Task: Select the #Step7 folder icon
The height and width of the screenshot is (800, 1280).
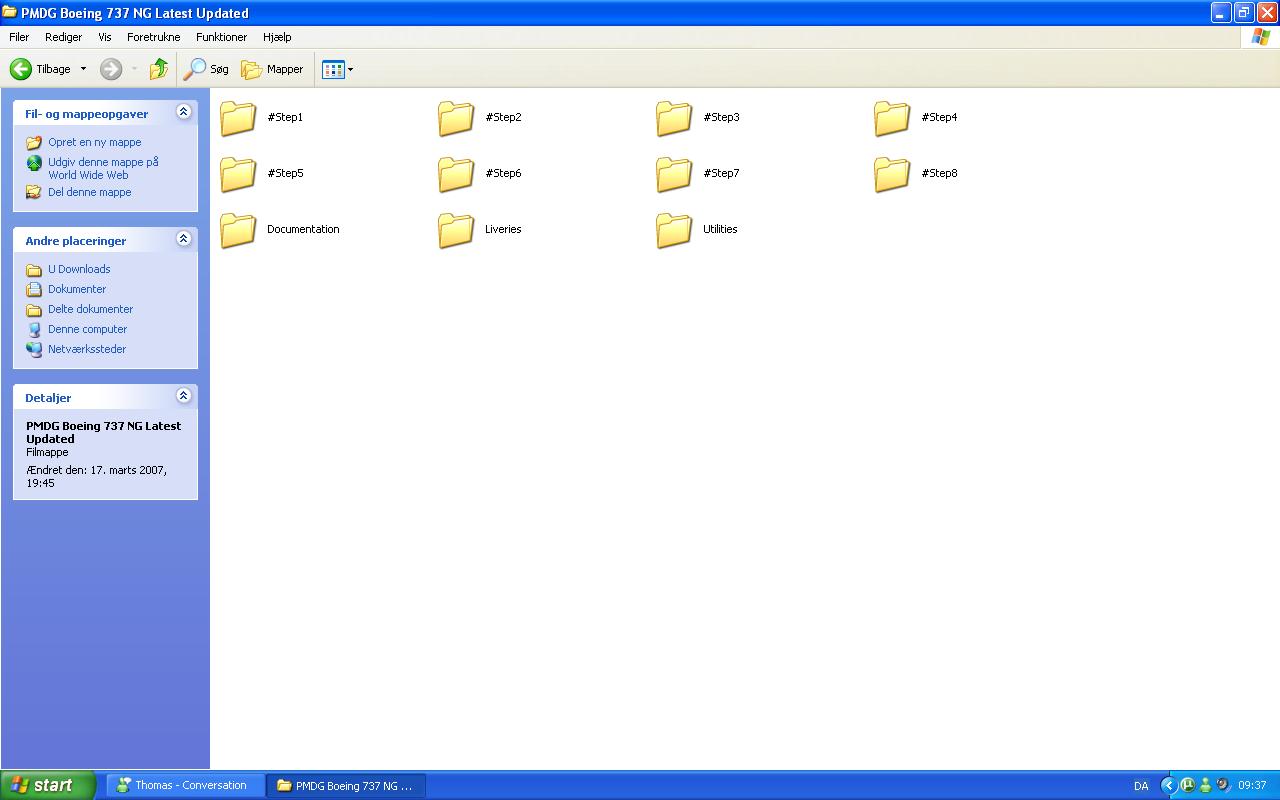Action: pos(674,174)
